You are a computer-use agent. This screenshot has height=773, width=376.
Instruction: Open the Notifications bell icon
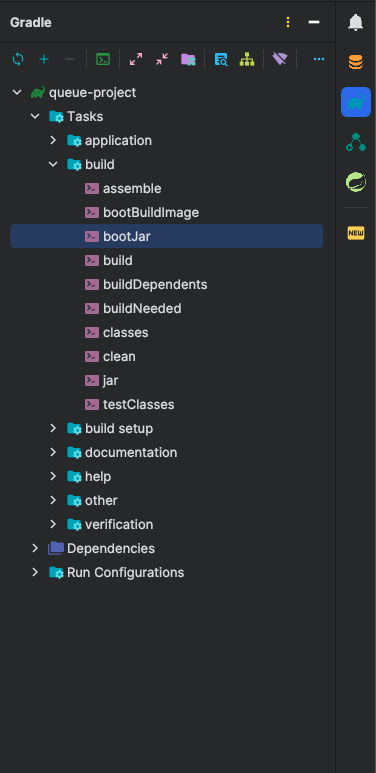[x=356, y=23]
